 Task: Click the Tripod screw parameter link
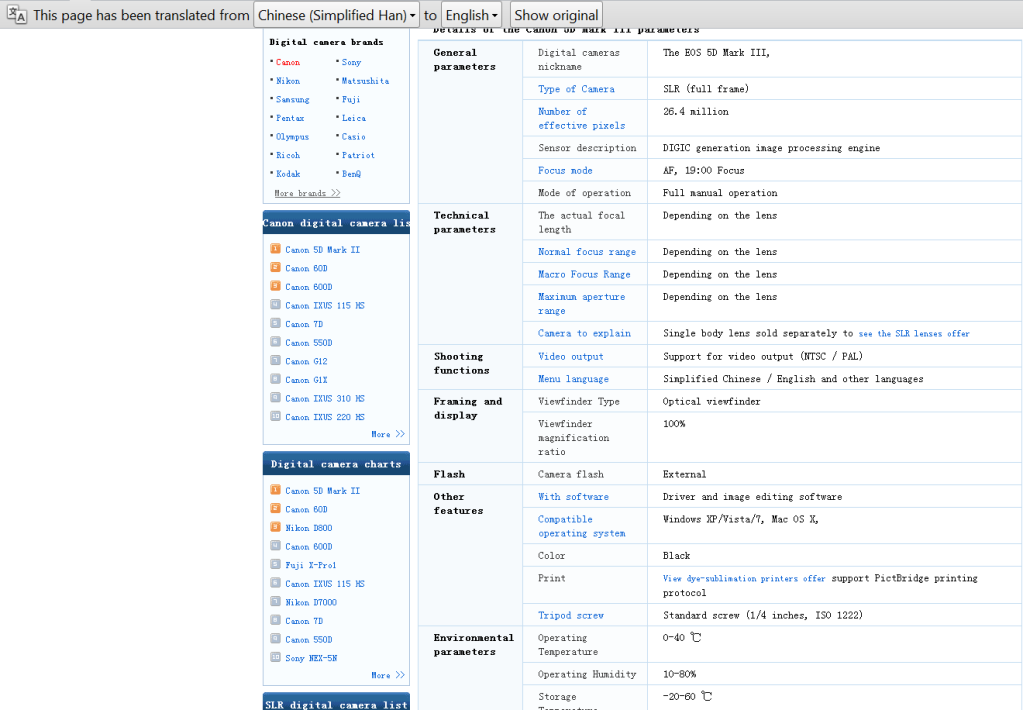point(570,616)
